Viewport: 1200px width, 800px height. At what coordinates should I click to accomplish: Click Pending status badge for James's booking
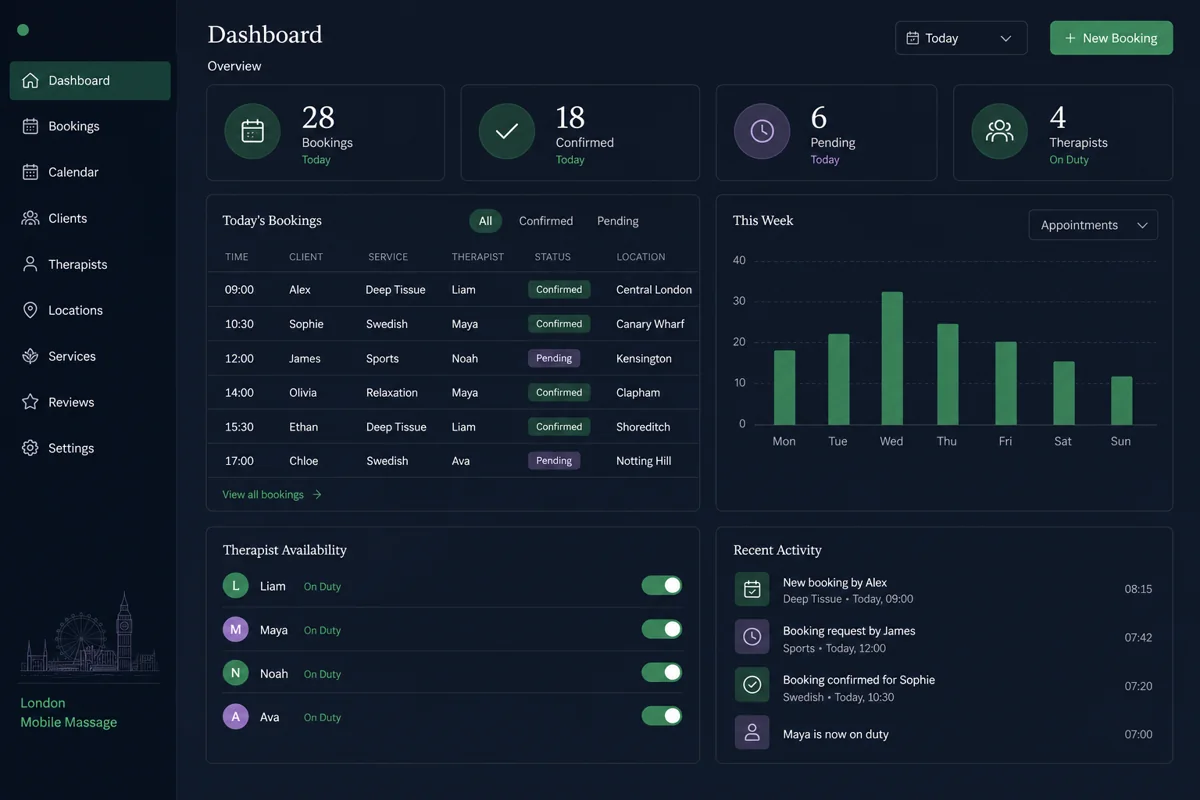click(554, 358)
